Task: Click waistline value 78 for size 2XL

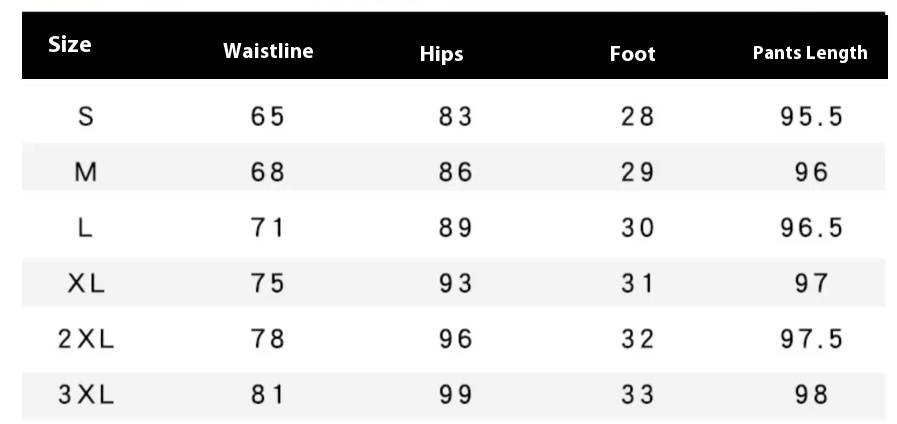Action: [x=268, y=340]
